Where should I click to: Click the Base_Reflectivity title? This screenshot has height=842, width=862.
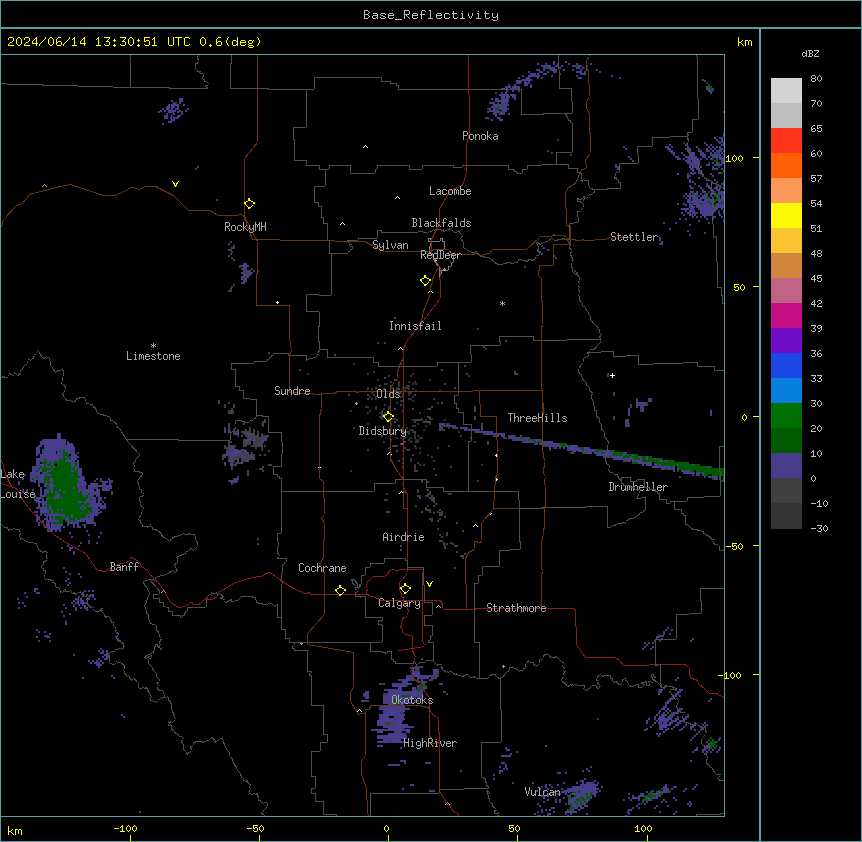[x=431, y=15]
